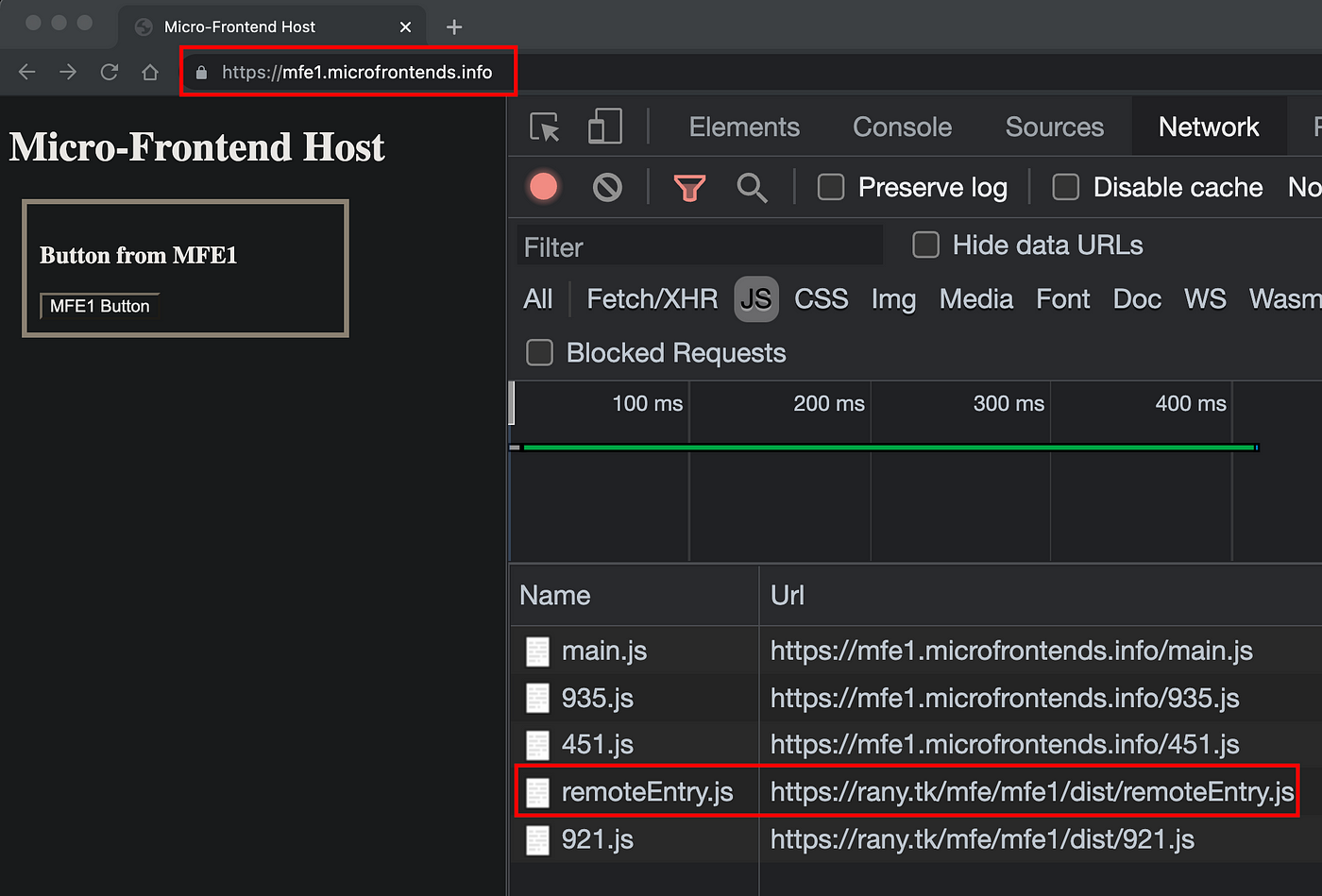Enable the Preserve log checkbox
This screenshot has height=896, width=1322.
(831, 187)
